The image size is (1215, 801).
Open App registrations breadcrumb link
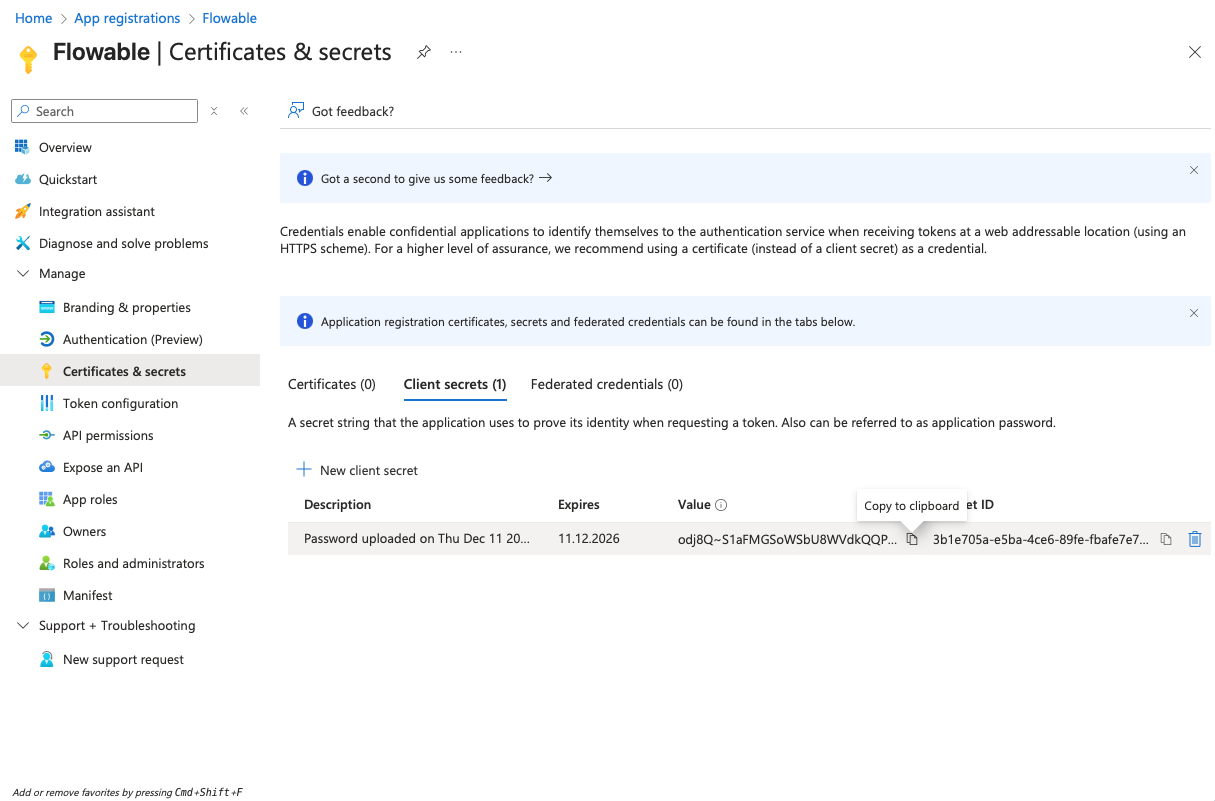(x=127, y=18)
